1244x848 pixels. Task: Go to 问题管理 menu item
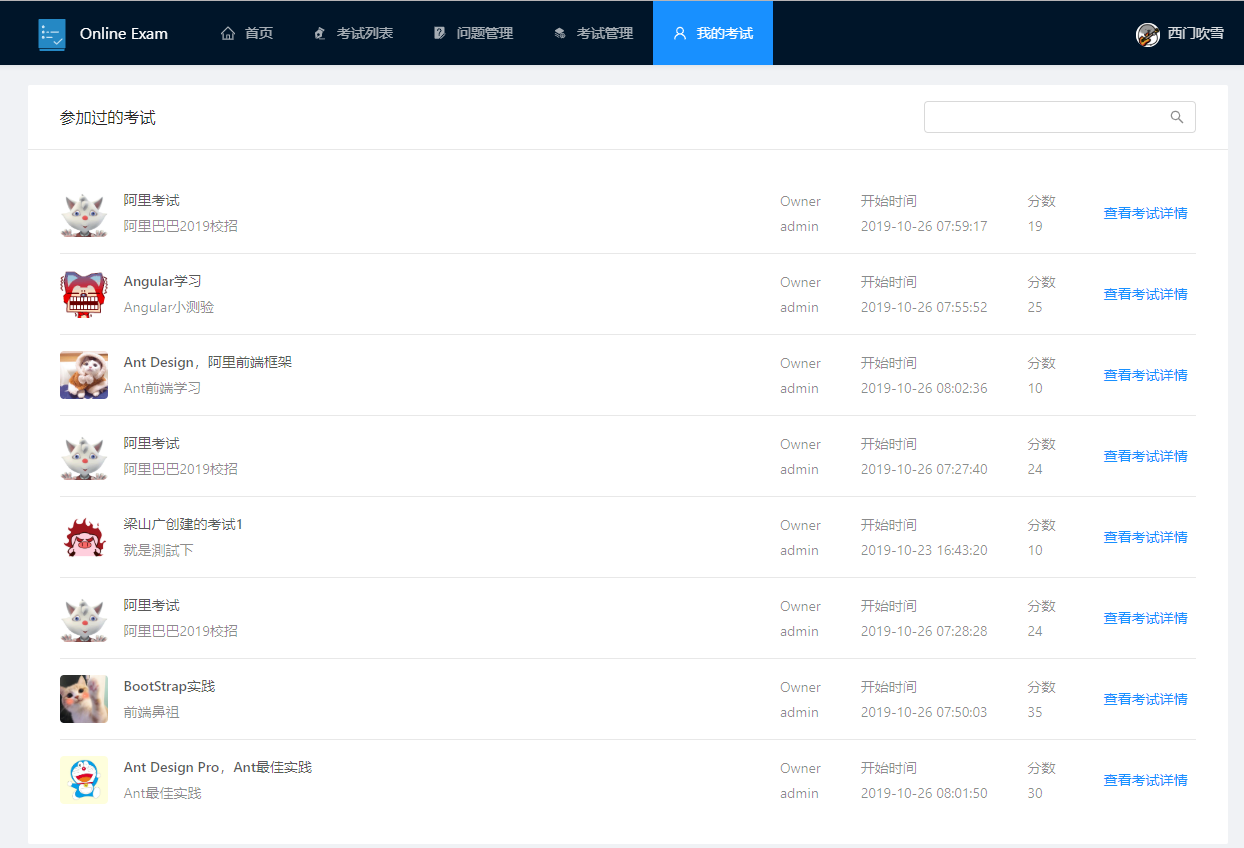click(473, 33)
